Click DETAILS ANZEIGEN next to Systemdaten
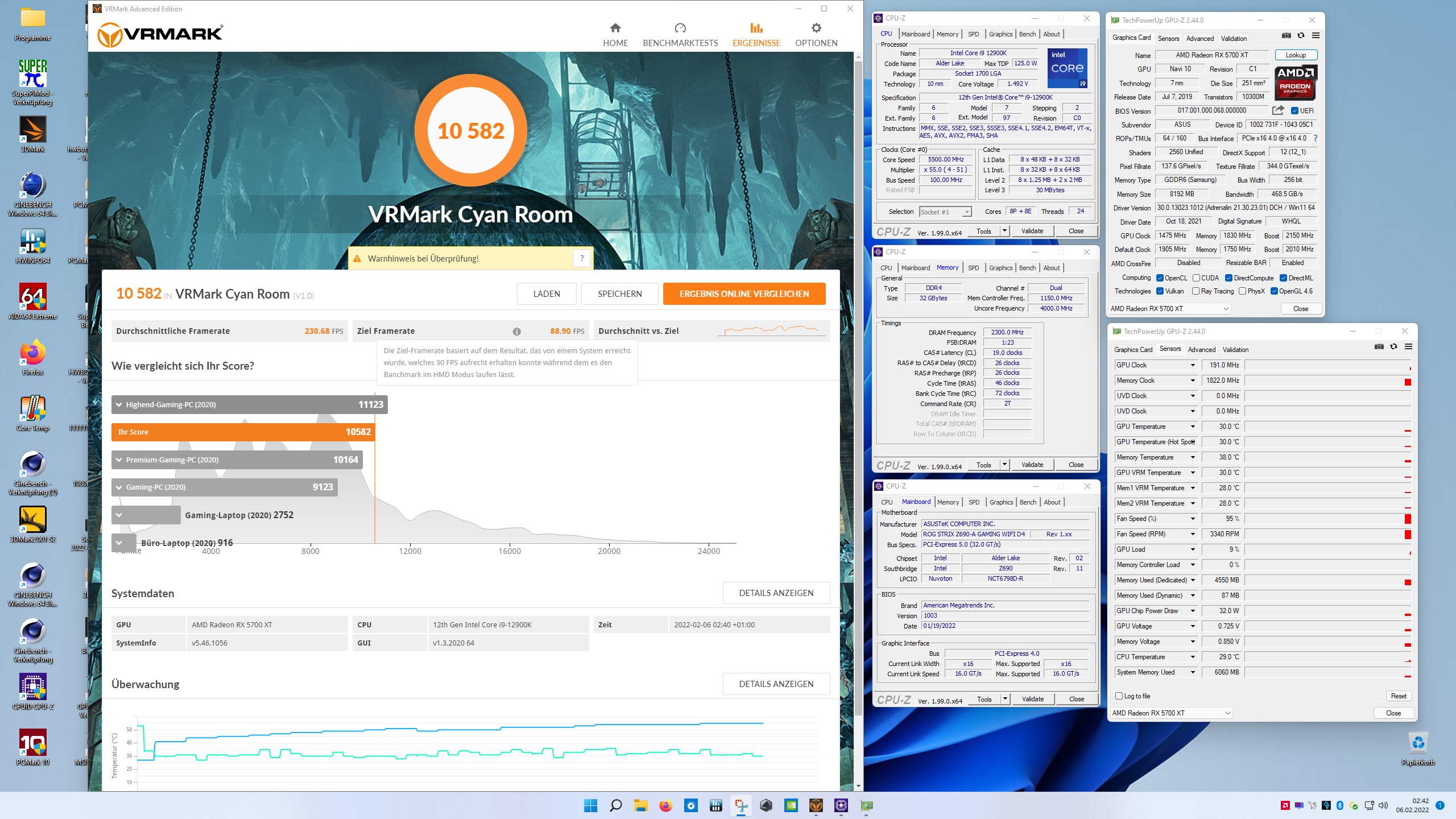Image resolution: width=1456 pixels, height=819 pixels. [776, 593]
